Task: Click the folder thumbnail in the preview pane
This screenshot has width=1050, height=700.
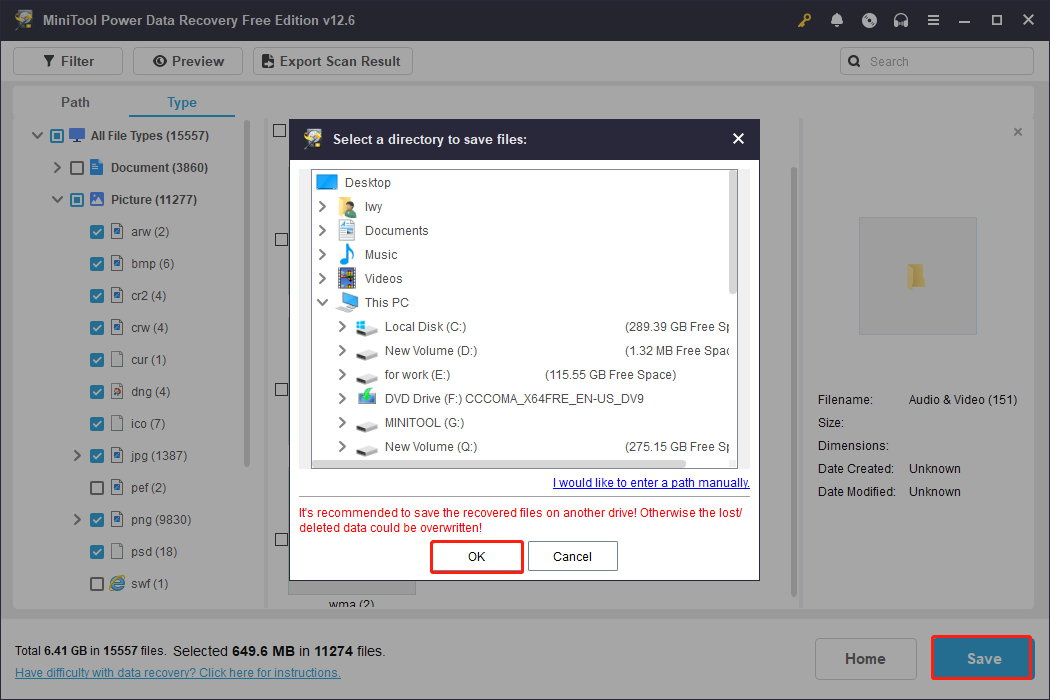Action: coord(917,275)
